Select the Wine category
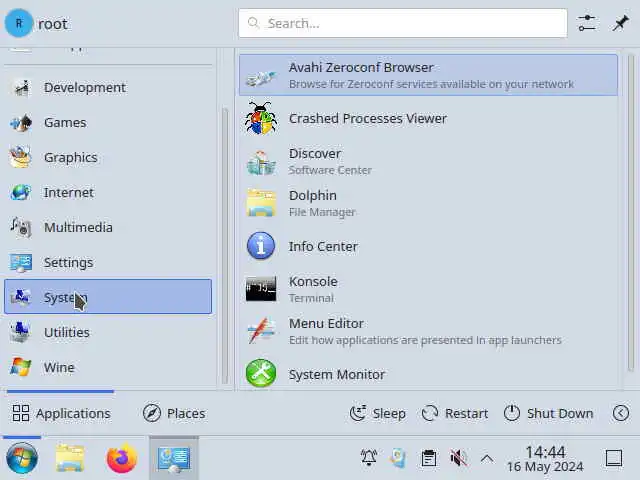Viewport: 640px width, 480px height. (108, 367)
